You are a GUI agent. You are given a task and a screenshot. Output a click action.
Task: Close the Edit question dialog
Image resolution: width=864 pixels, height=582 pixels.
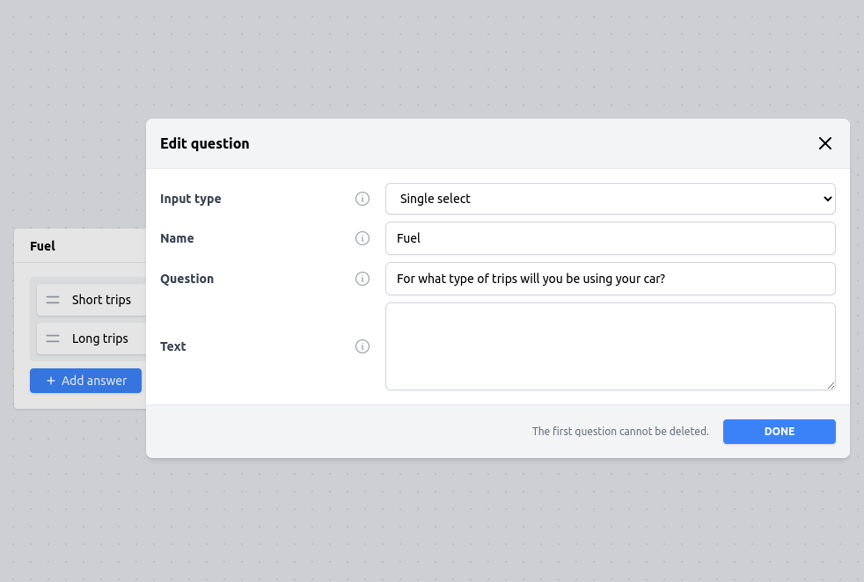[x=825, y=143]
